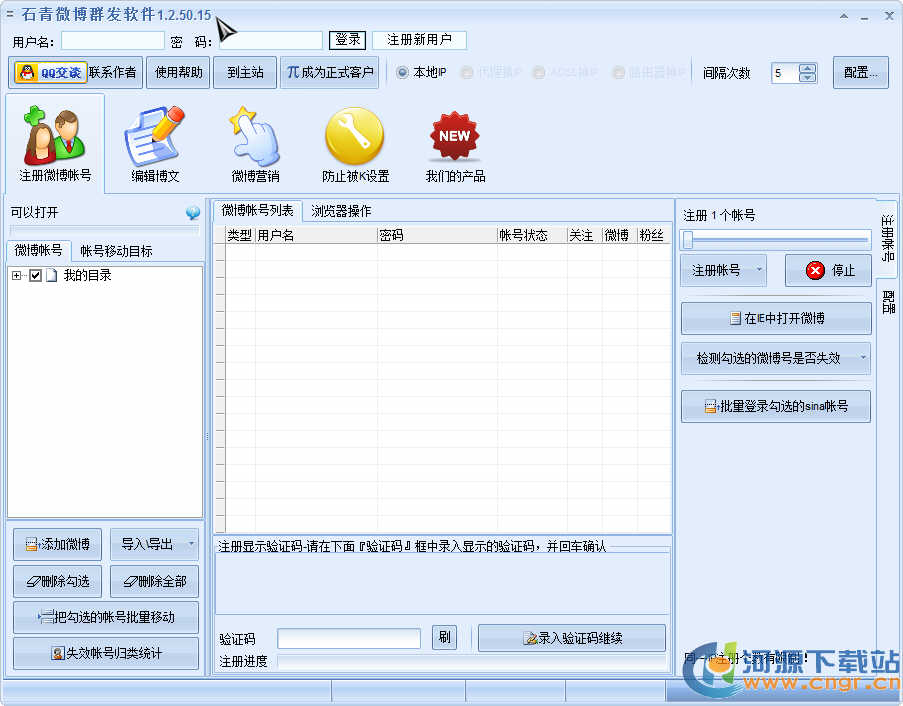Click 删除全部 eraser button
Viewport: 903px width, 706px height.
[x=154, y=581]
